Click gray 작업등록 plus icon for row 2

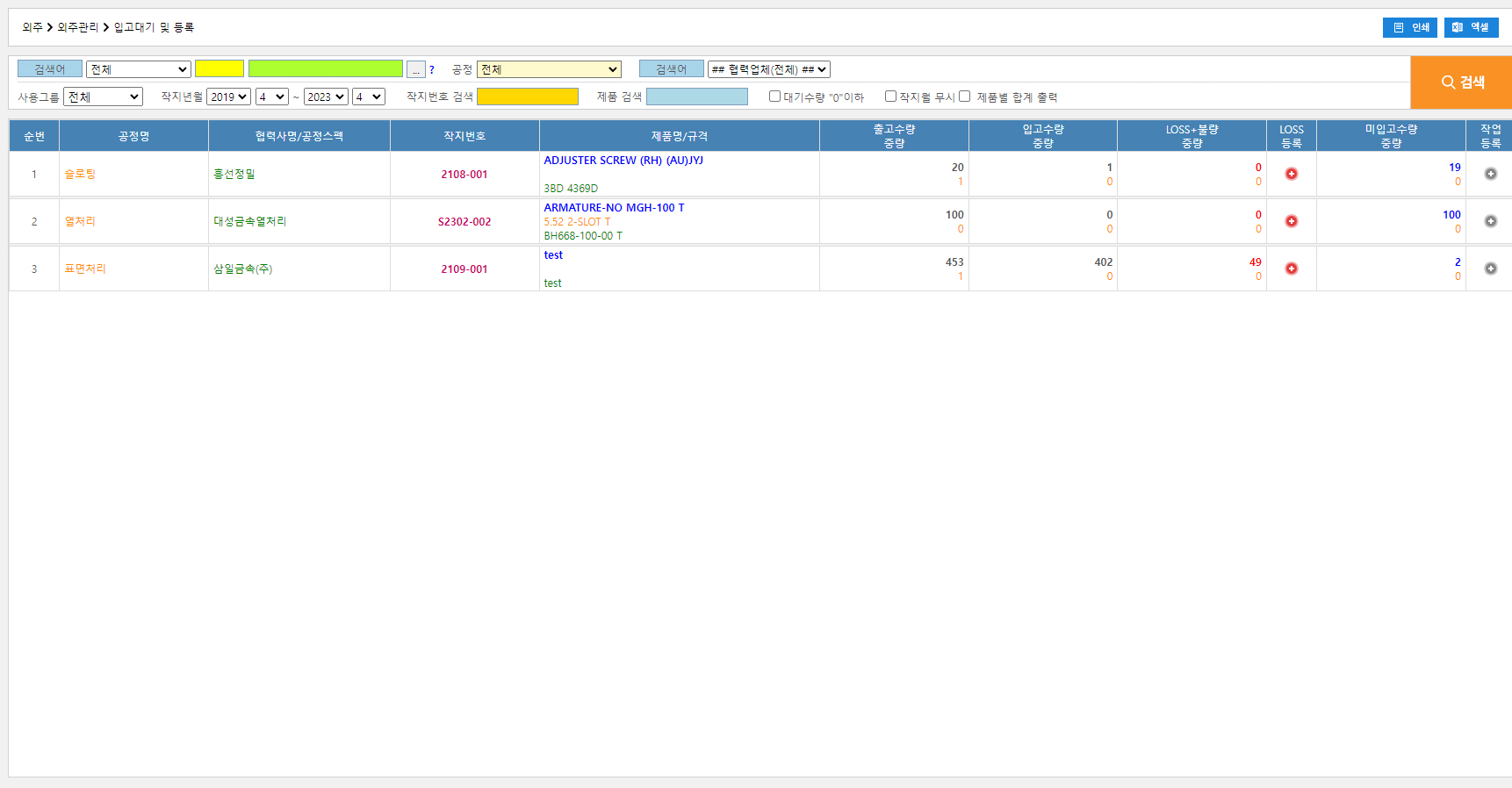[1490, 221]
